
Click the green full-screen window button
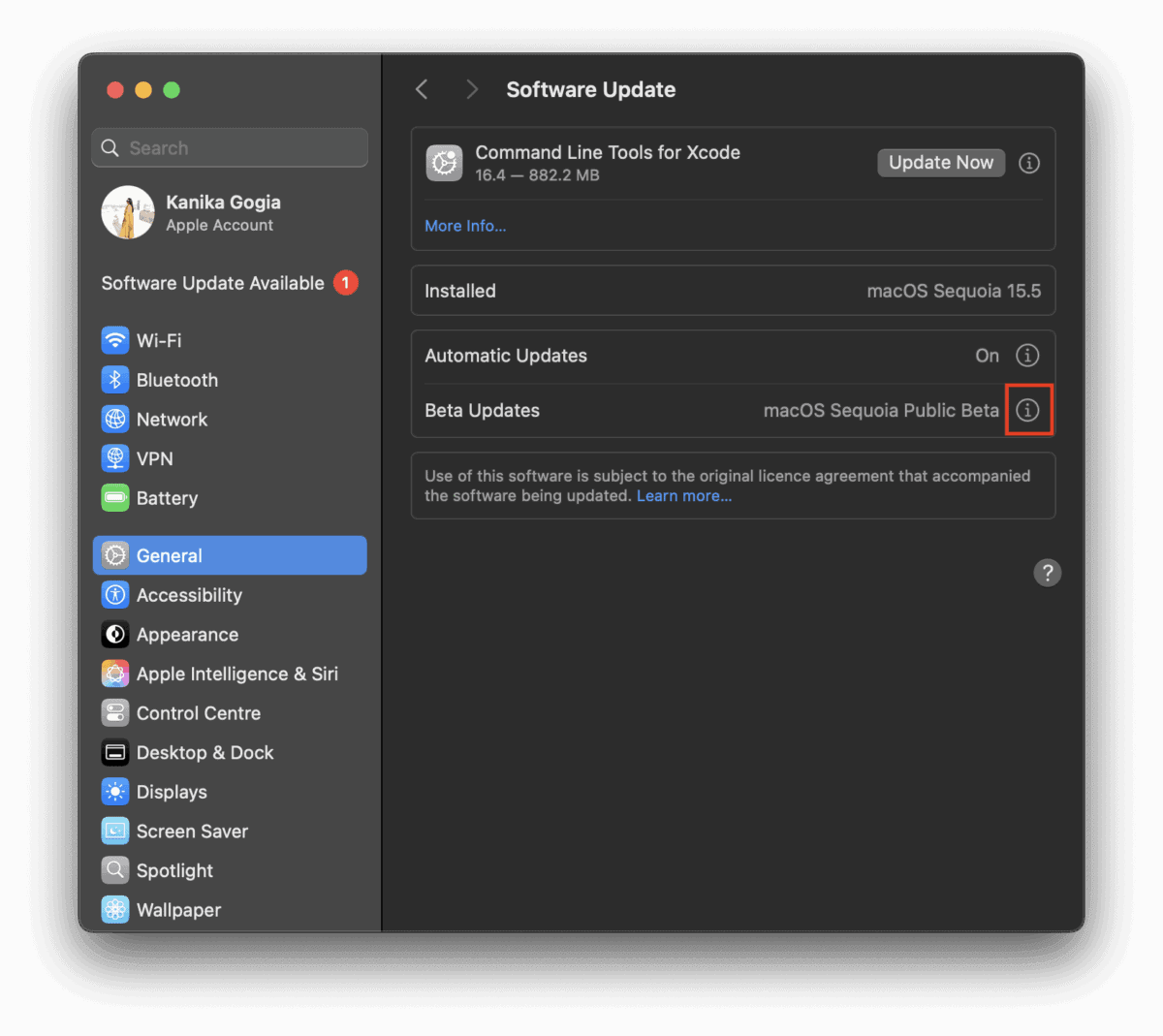tap(172, 90)
